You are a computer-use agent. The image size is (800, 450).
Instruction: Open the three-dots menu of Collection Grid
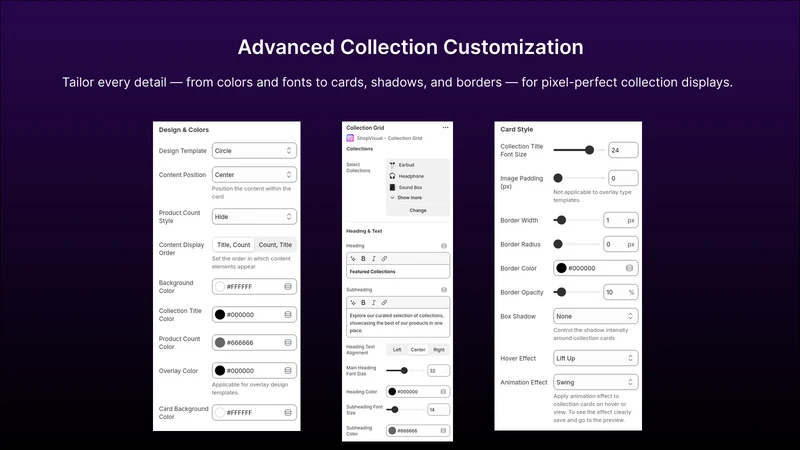click(445, 128)
